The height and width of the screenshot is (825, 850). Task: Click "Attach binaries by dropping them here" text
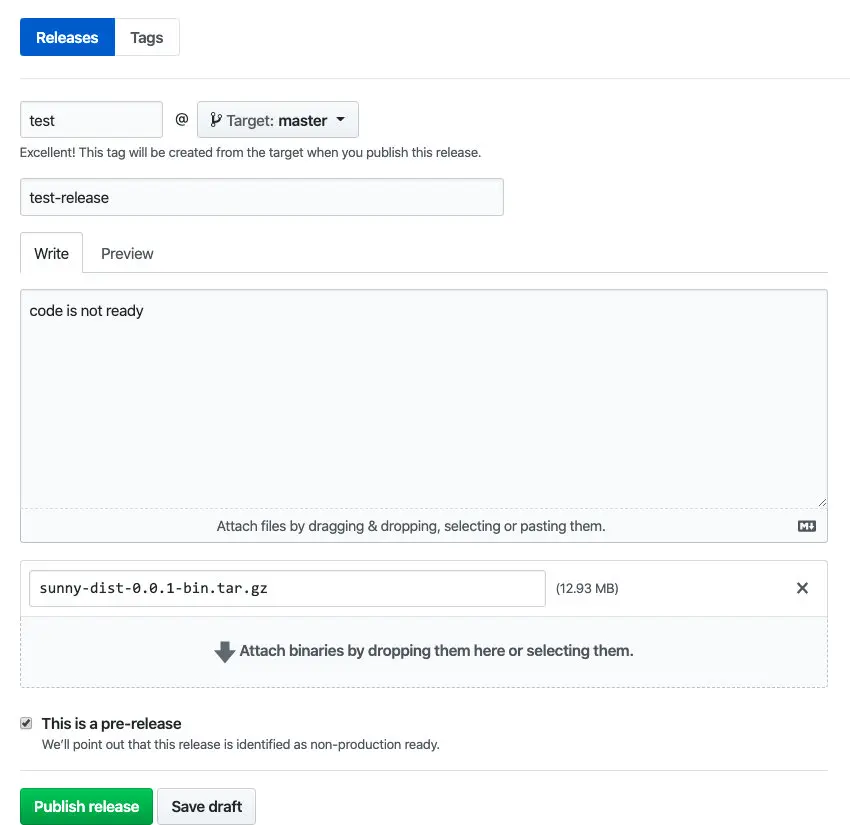[x=436, y=651]
